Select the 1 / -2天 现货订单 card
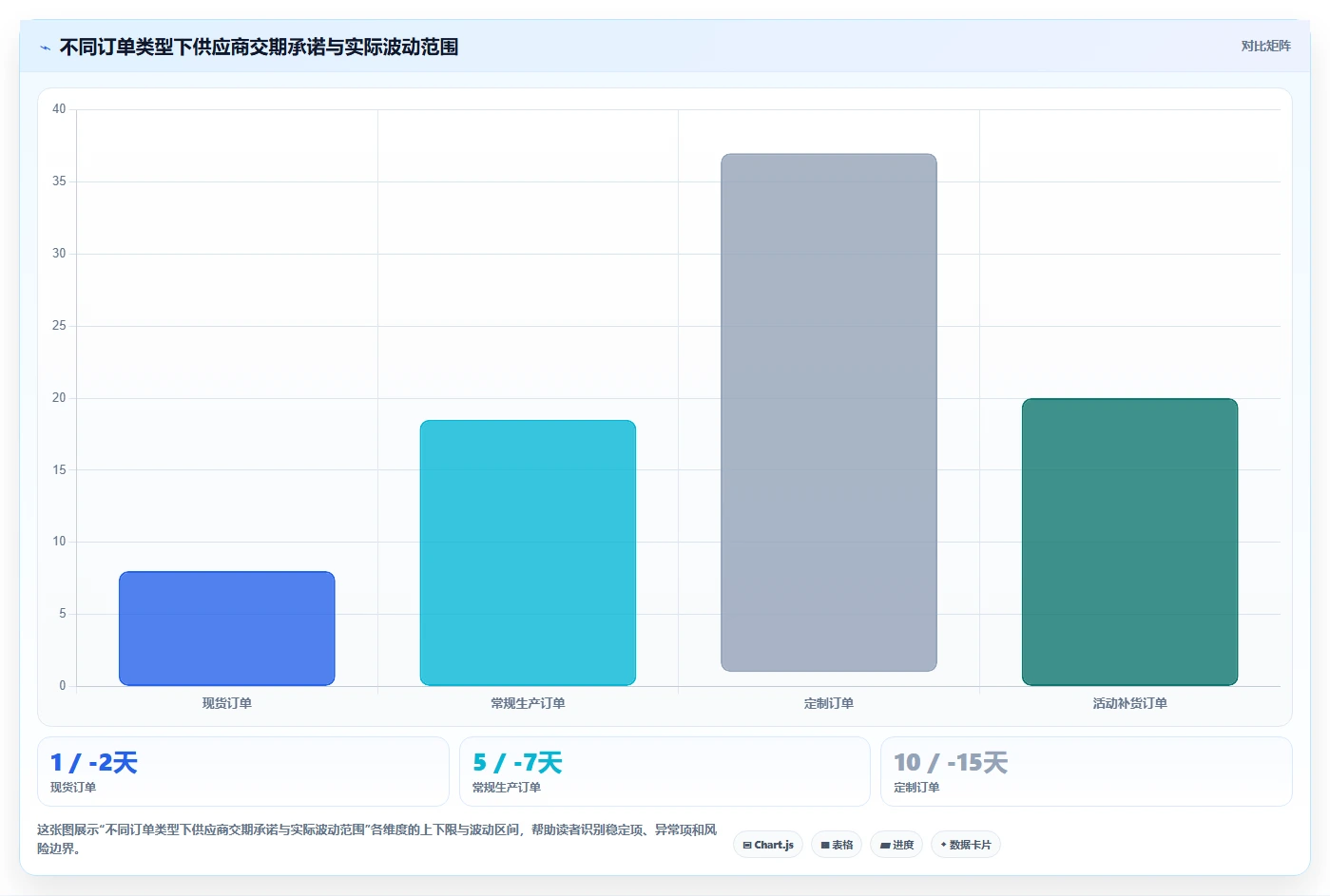 point(242,772)
